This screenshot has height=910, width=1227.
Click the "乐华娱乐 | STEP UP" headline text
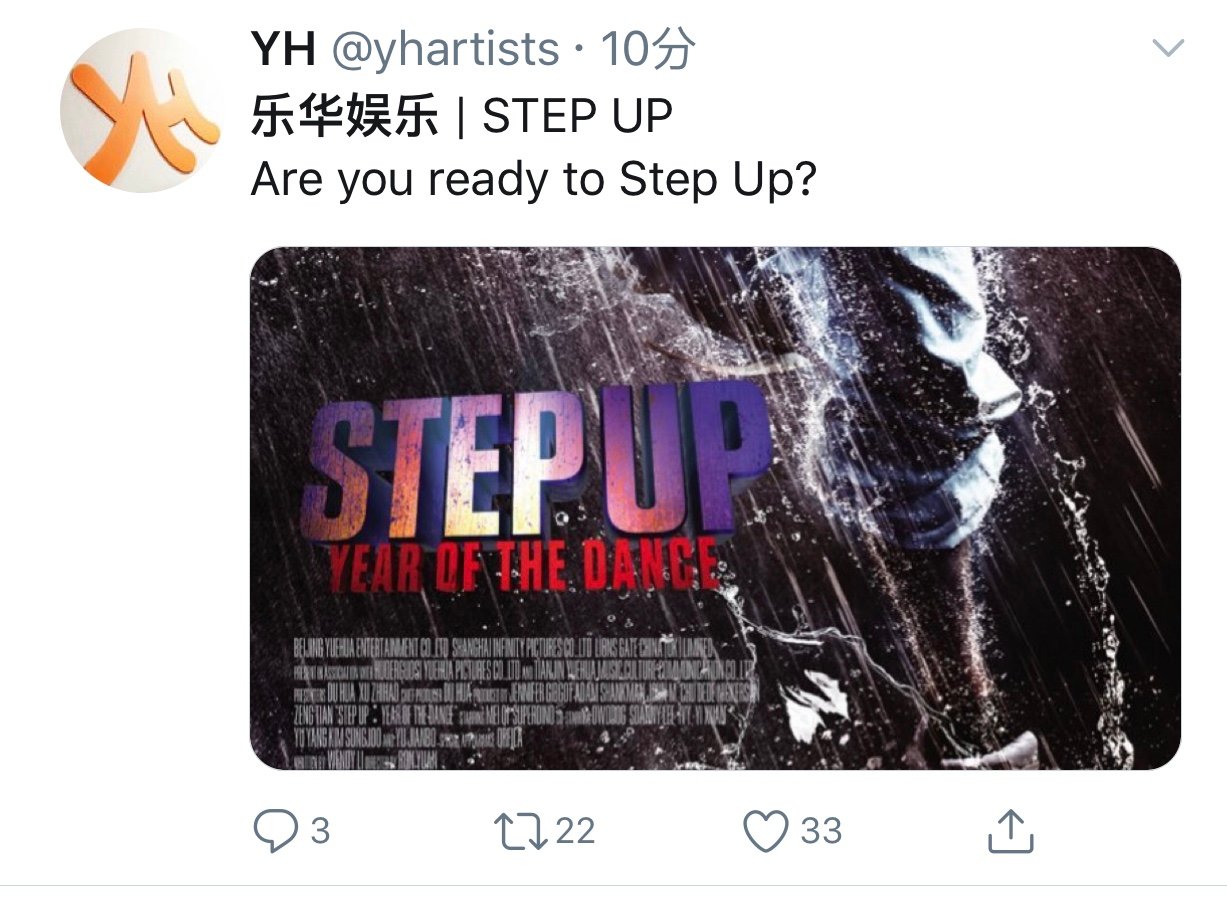click(461, 116)
